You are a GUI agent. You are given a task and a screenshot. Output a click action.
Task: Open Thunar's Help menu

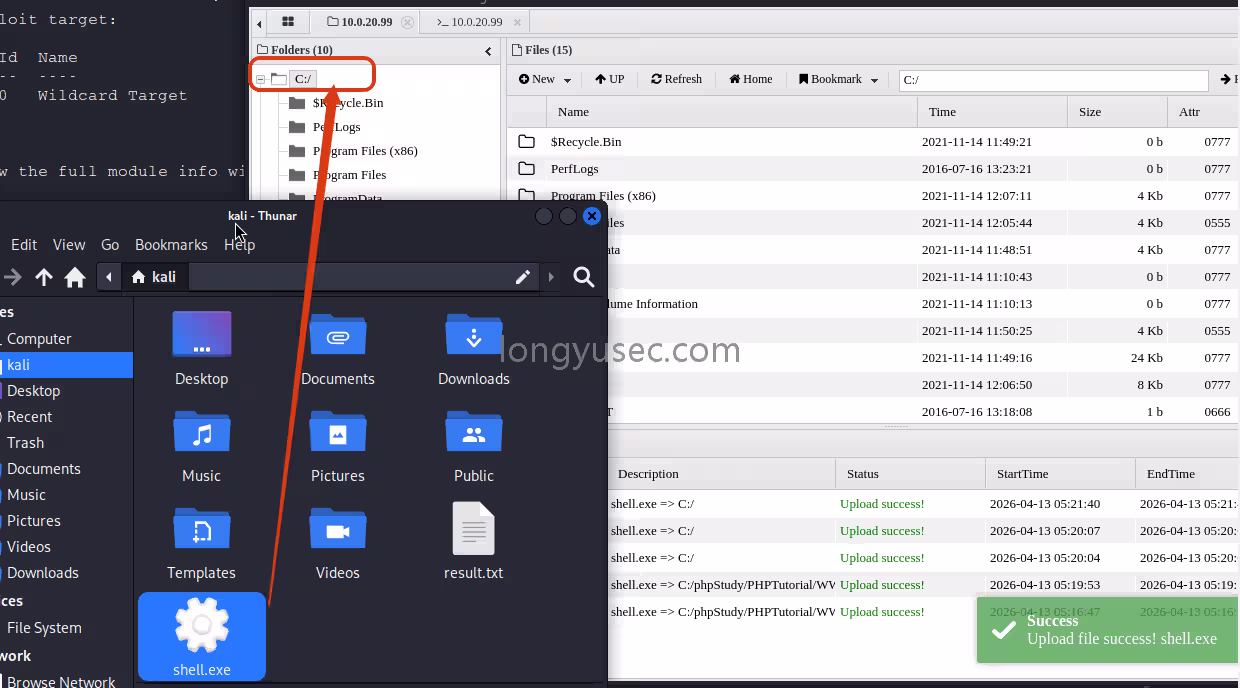point(240,244)
